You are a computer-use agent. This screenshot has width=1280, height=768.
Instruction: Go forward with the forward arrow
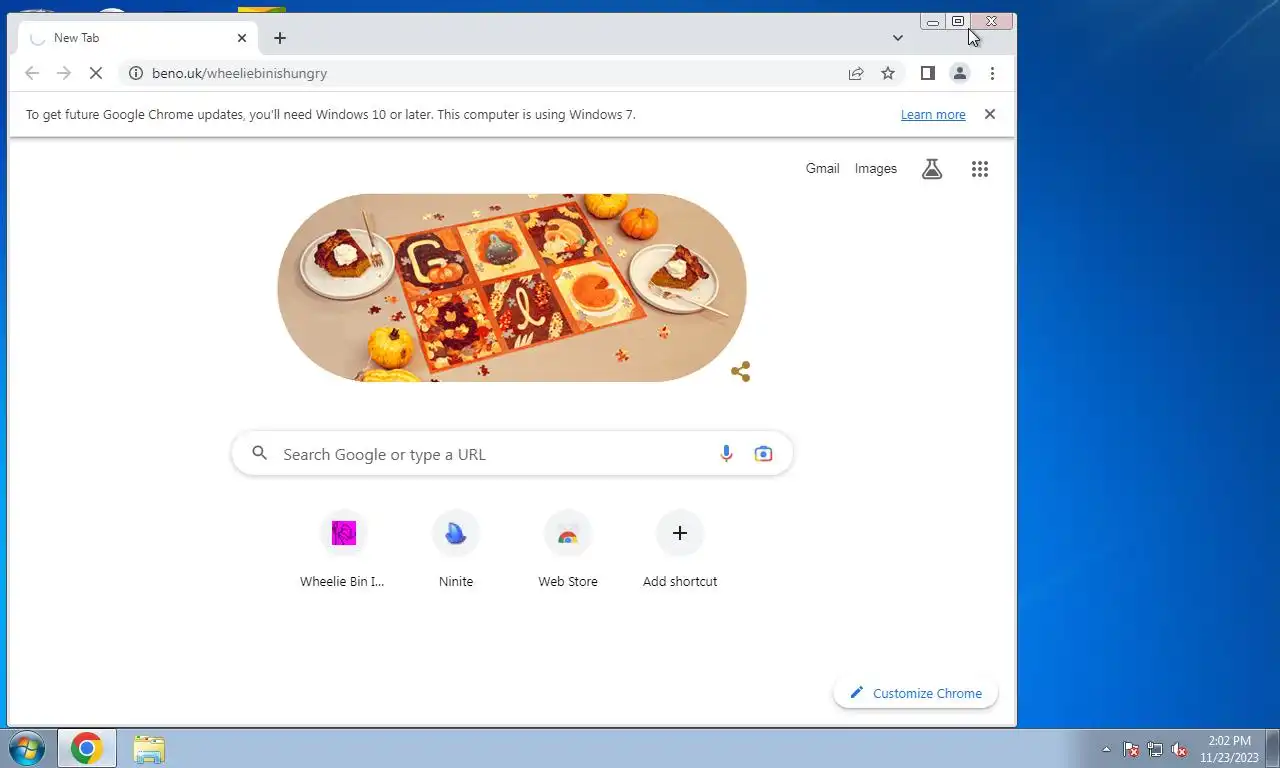point(64,73)
